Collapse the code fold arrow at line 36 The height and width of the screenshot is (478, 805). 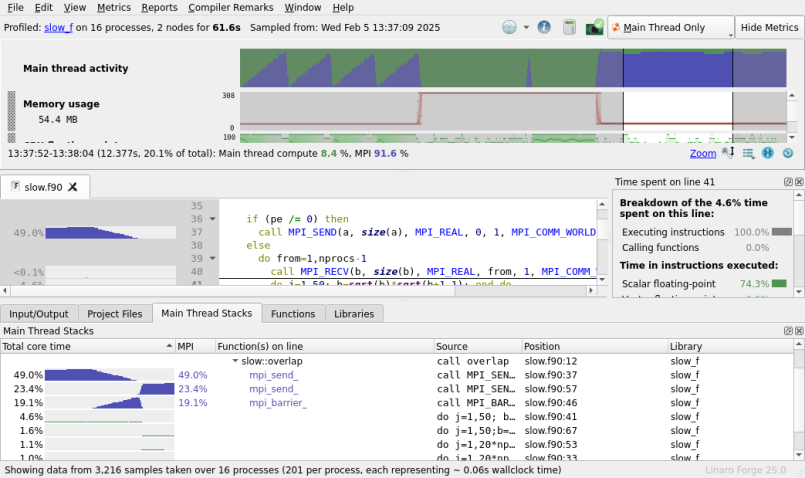(x=213, y=219)
